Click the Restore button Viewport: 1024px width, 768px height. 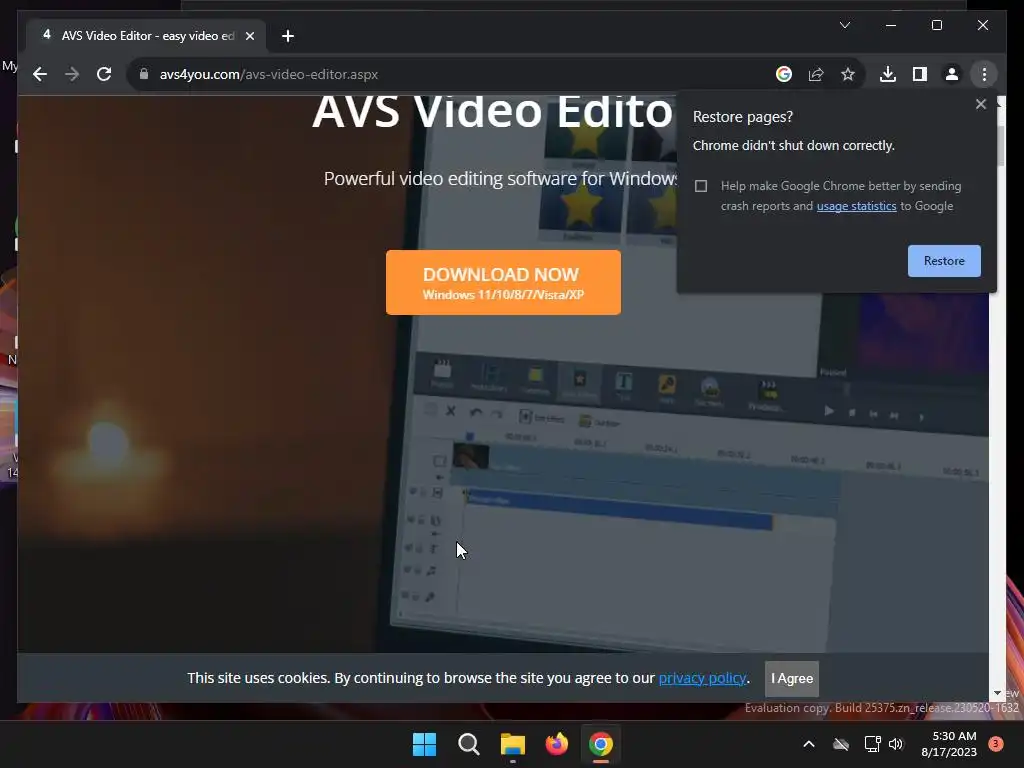pos(944,261)
